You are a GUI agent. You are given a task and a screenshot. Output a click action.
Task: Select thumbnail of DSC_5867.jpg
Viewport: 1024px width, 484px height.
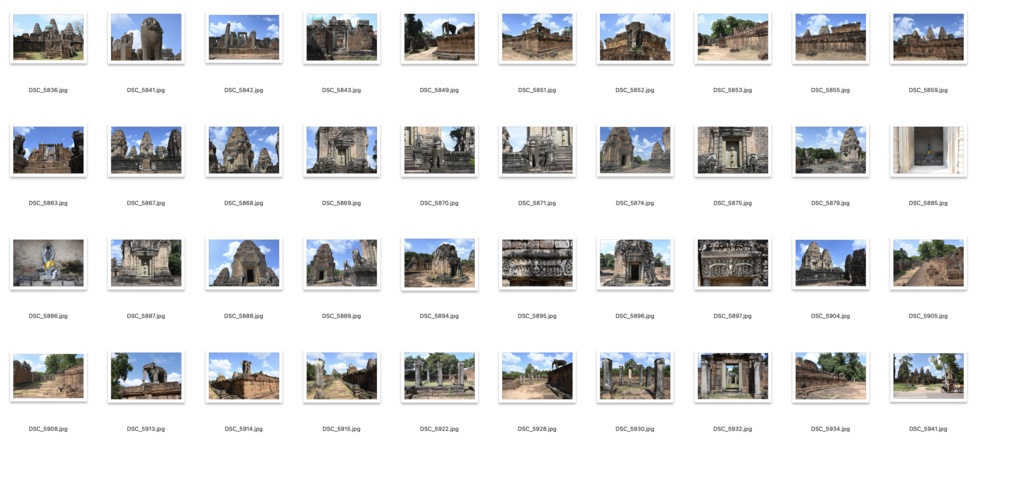146,150
